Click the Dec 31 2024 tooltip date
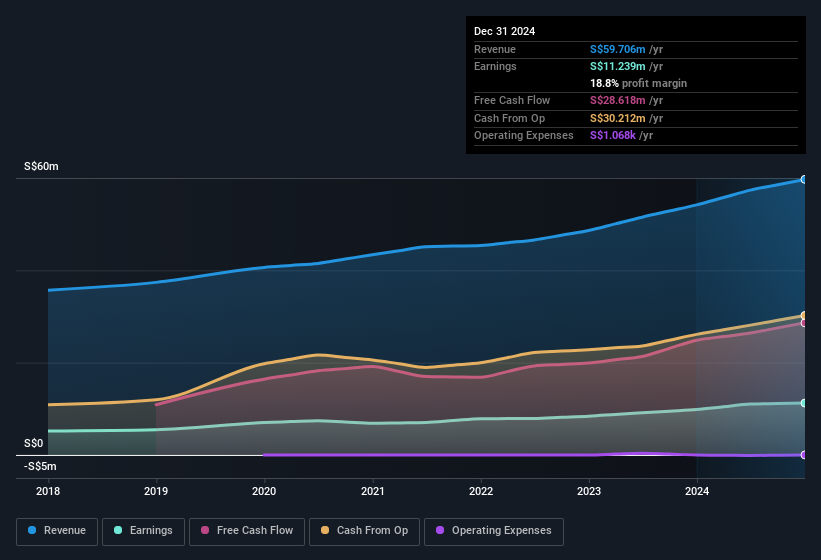Image resolution: width=821 pixels, height=560 pixels. [504, 31]
